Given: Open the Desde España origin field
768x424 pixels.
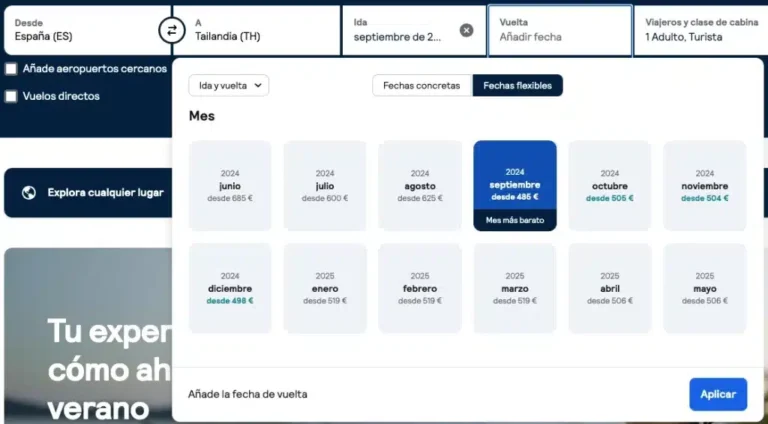Looking at the screenshot, I should pos(87,30).
